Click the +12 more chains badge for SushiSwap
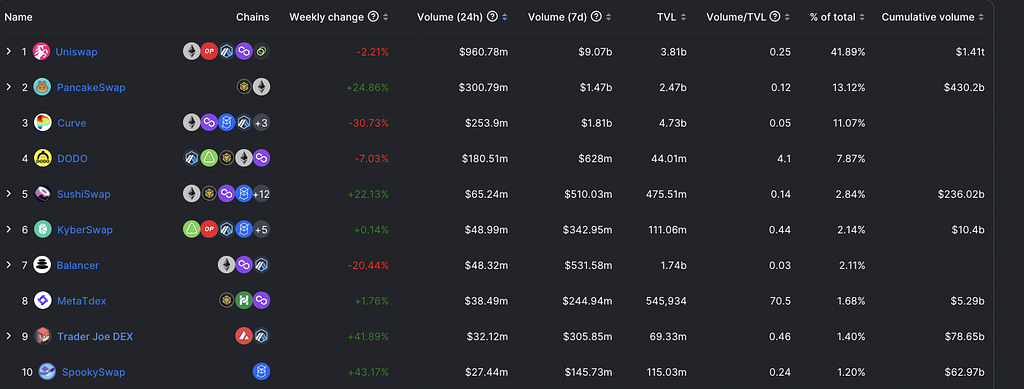The height and width of the screenshot is (389, 1024). coord(261,194)
